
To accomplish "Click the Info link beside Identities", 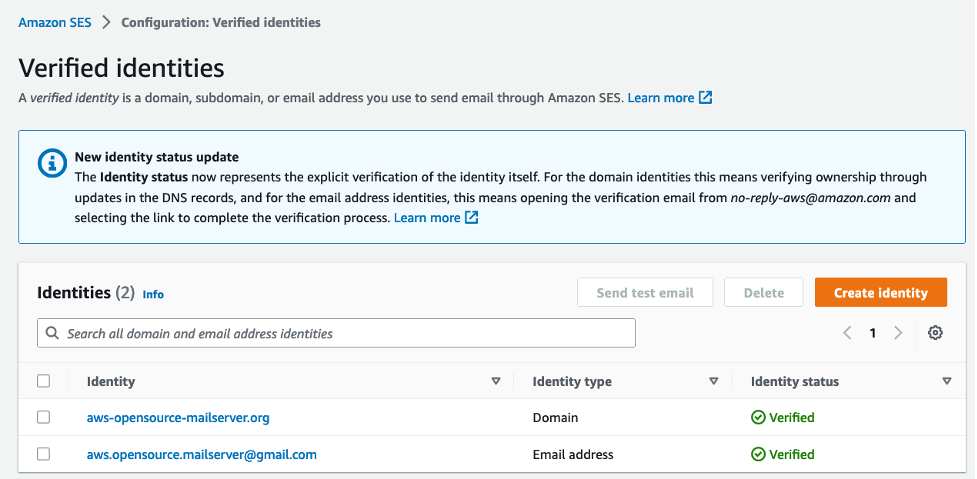I will (x=153, y=294).
